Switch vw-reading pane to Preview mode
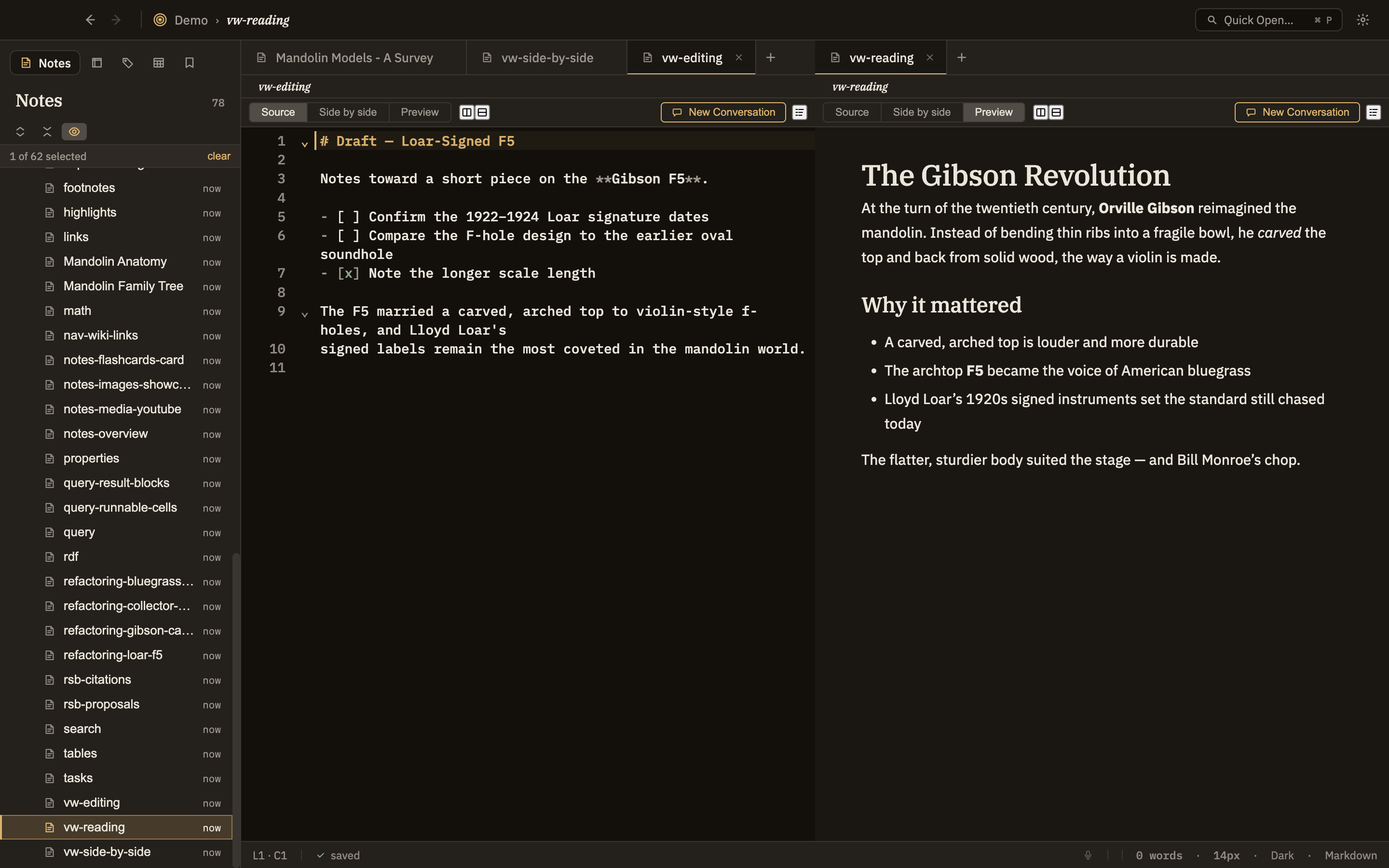 [994, 112]
